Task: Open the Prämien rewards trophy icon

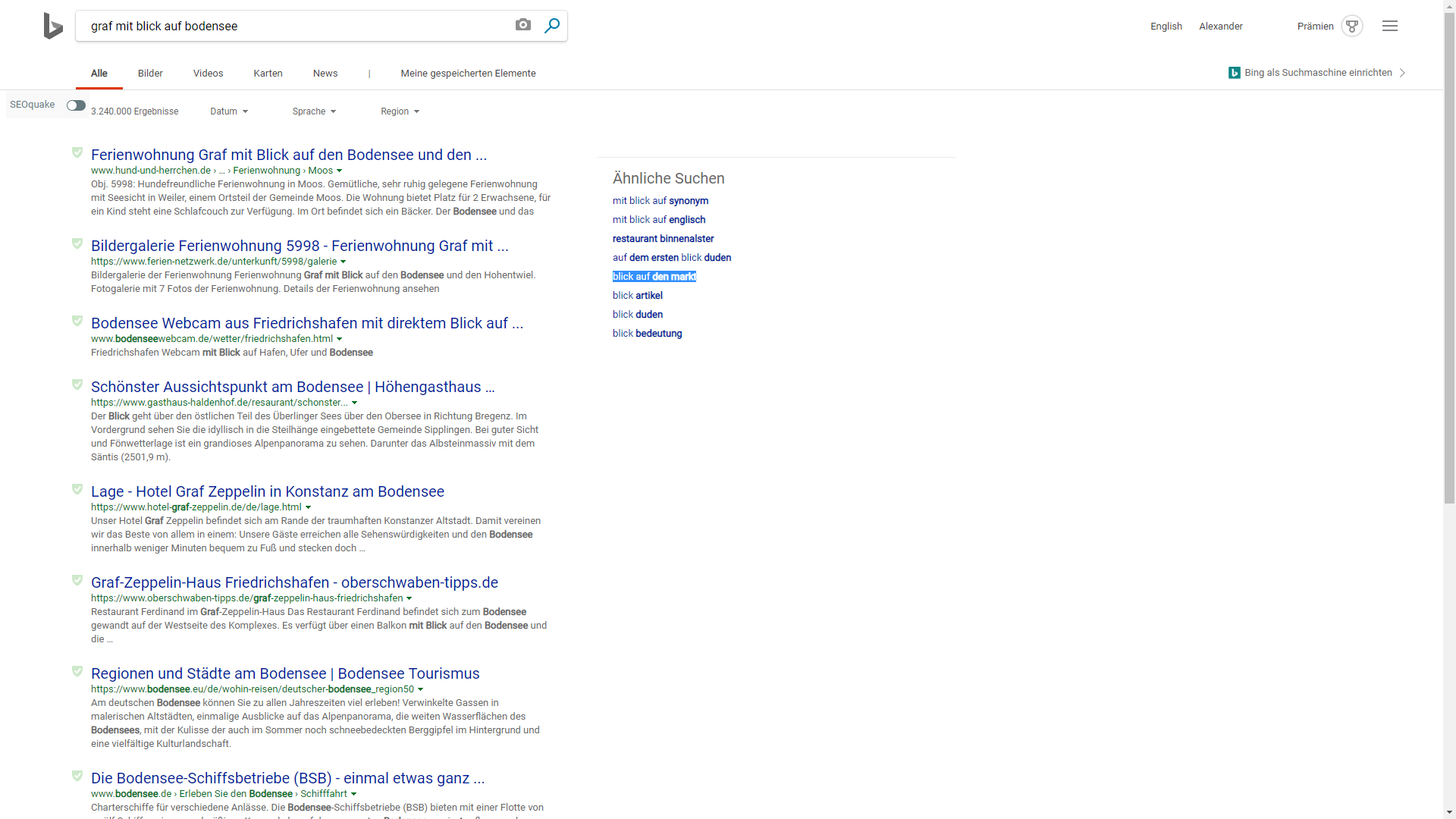Action: pyautogui.click(x=1351, y=26)
